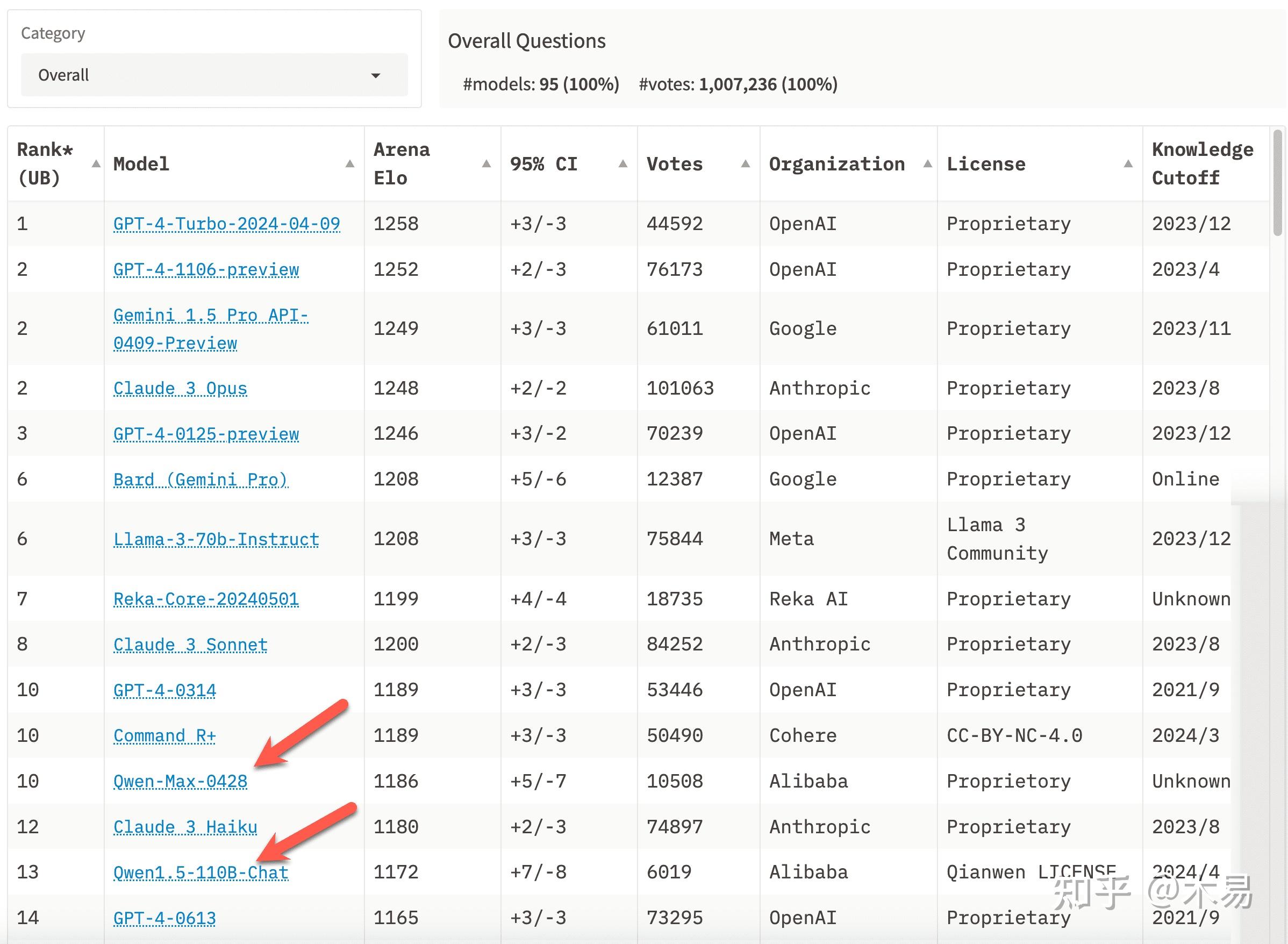This screenshot has height=944, width=1288.
Task: Open Reka-Core-20240501 link
Action: (206, 599)
